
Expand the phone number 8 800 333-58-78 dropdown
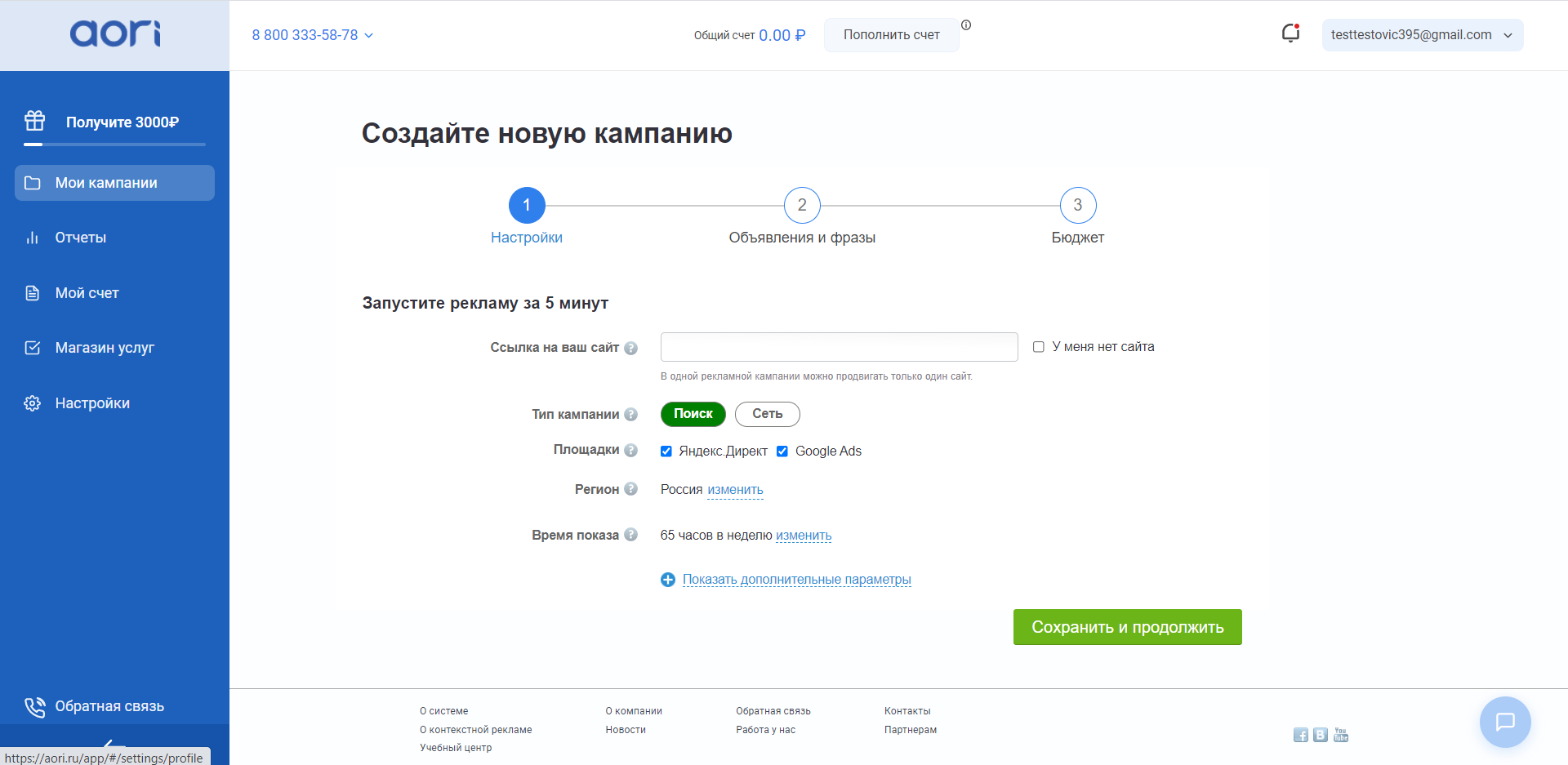coord(313,35)
